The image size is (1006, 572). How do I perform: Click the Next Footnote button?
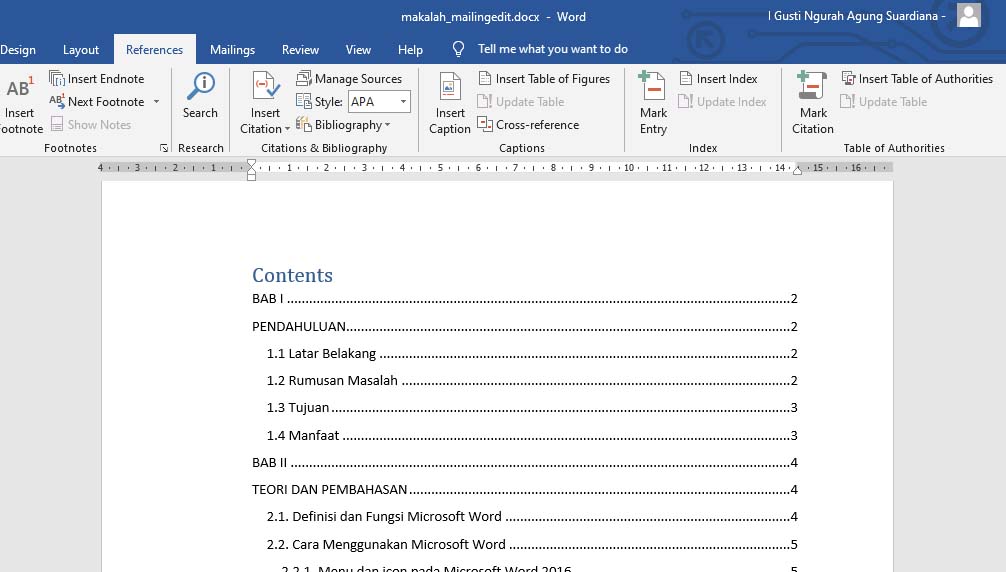97,102
